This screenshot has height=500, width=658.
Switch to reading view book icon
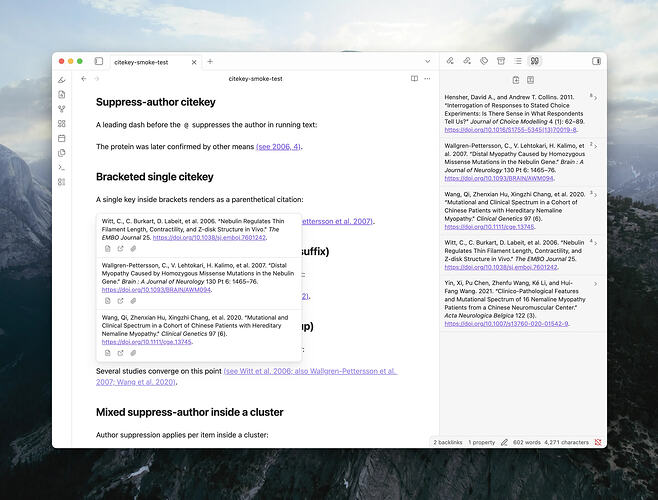(414, 79)
